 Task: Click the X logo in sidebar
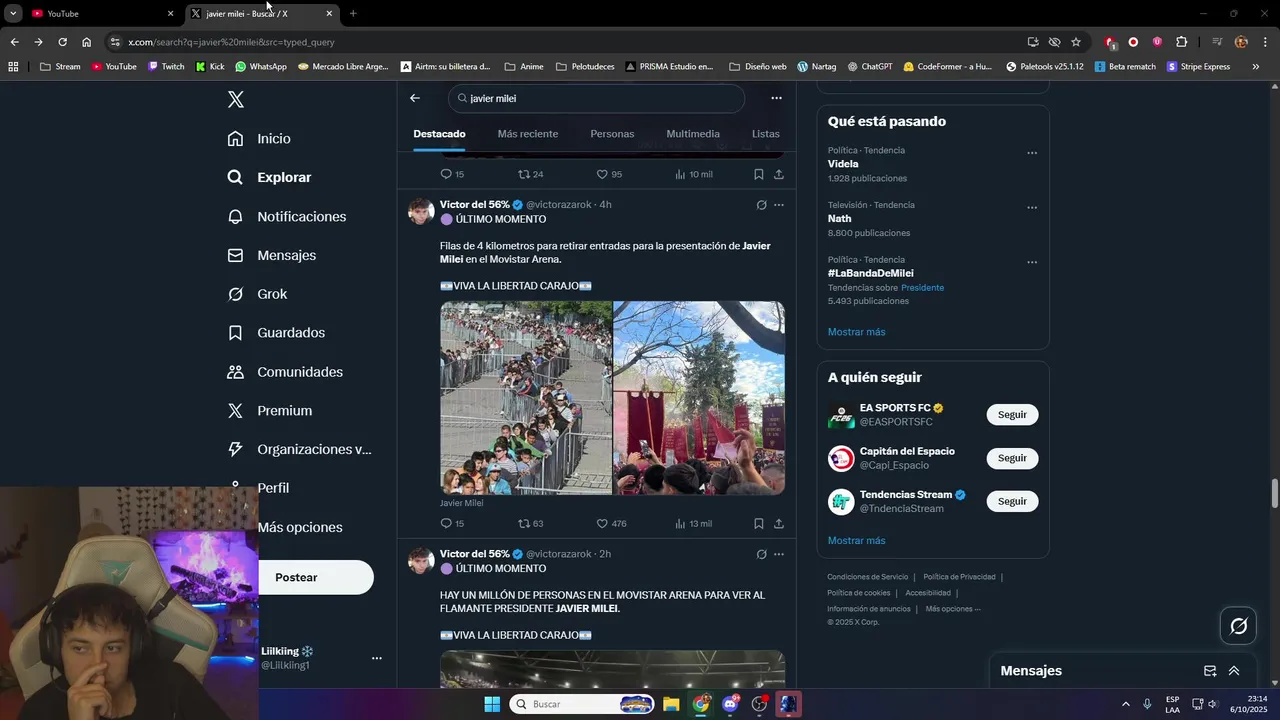[235, 99]
